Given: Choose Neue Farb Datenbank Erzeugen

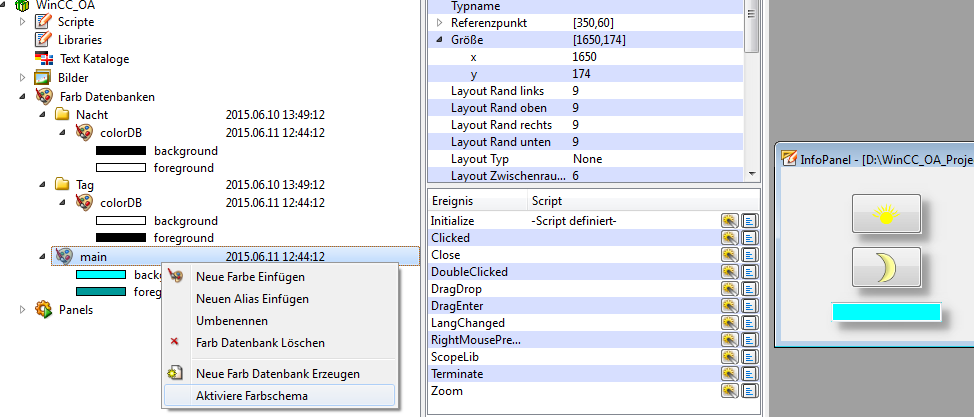Looking at the screenshot, I should click(278, 374).
